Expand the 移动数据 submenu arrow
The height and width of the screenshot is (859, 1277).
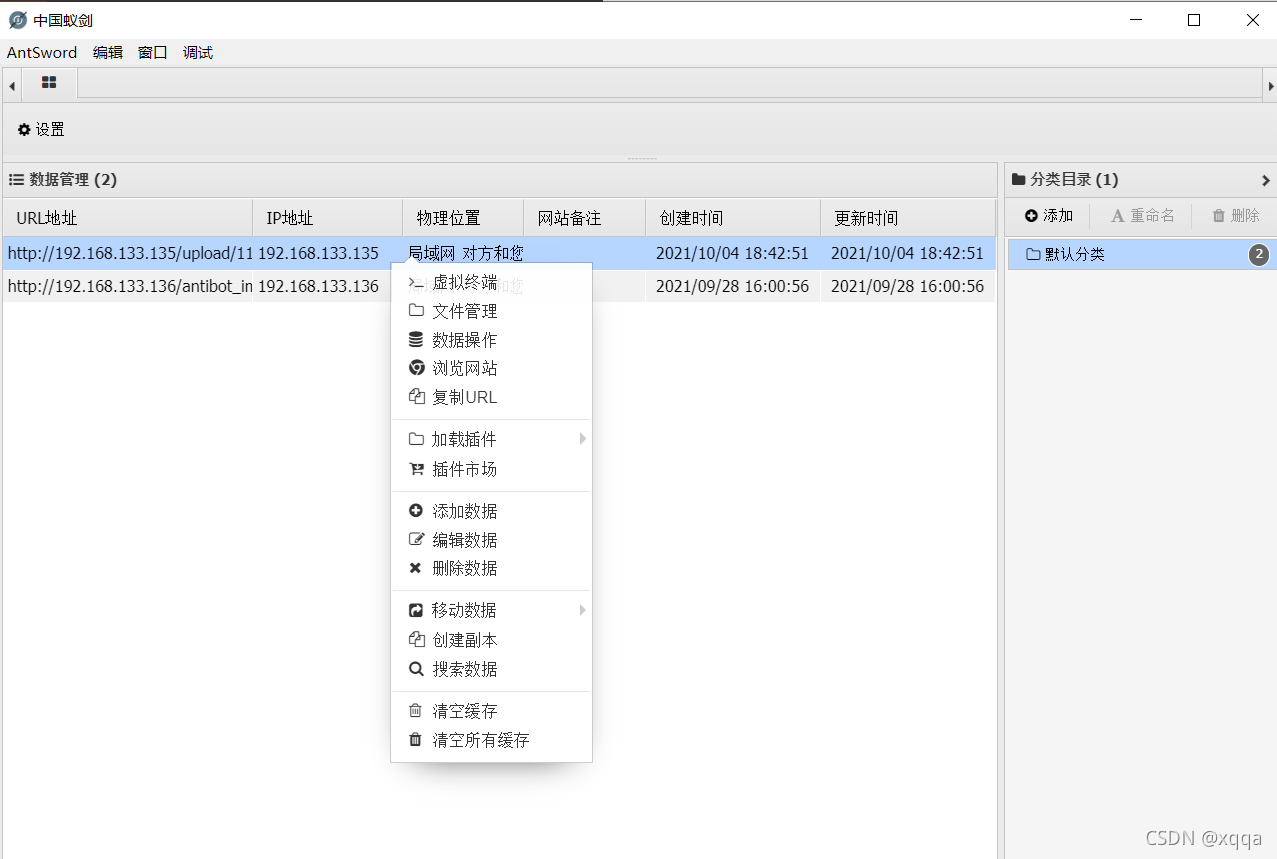pyautogui.click(x=582, y=610)
